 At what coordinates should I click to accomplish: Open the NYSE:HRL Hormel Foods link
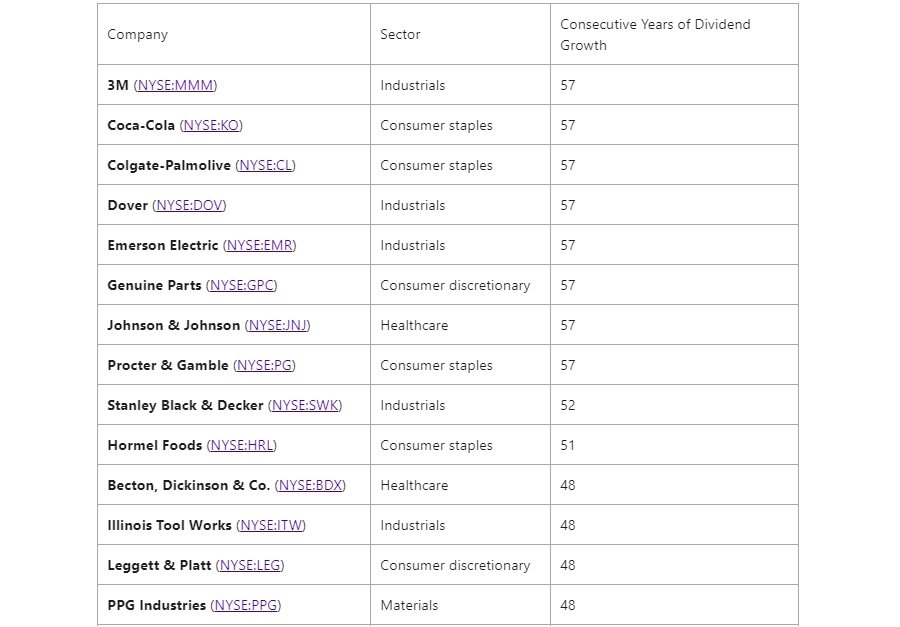242,445
